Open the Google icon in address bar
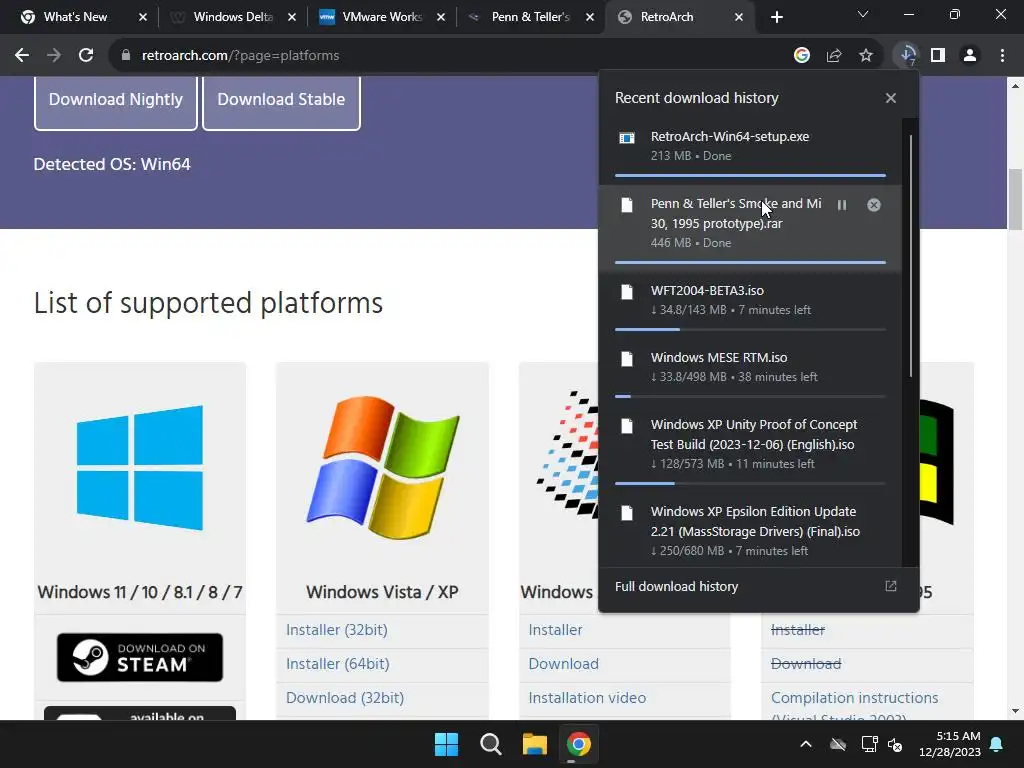This screenshot has width=1024, height=768. [x=801, y=56]
